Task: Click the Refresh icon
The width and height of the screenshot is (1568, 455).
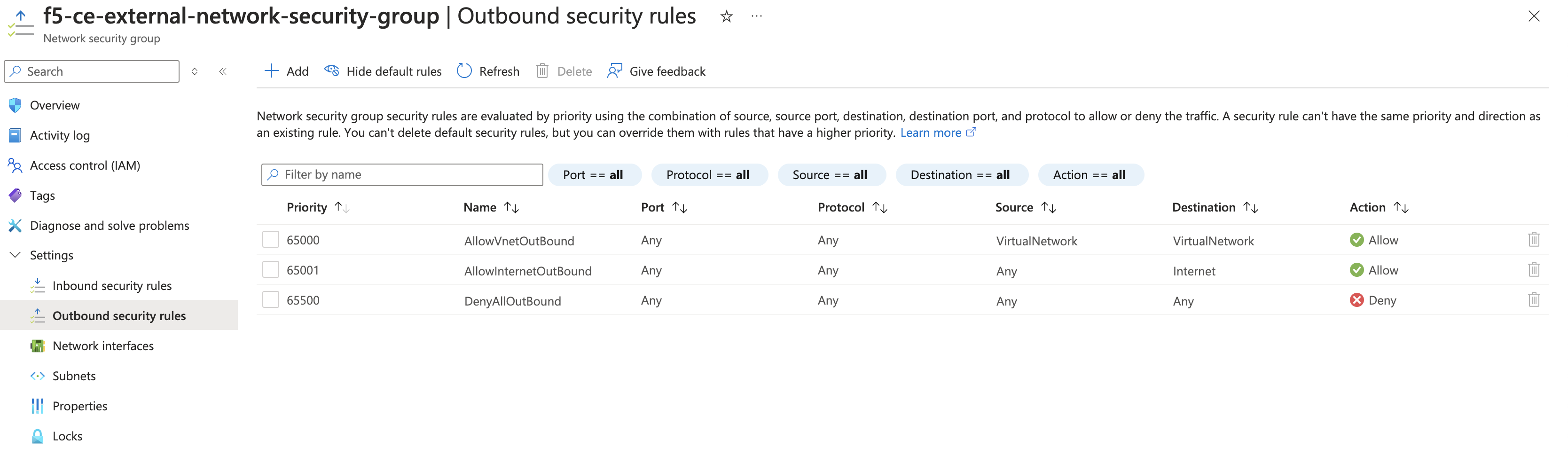Action: click(464, 71)
